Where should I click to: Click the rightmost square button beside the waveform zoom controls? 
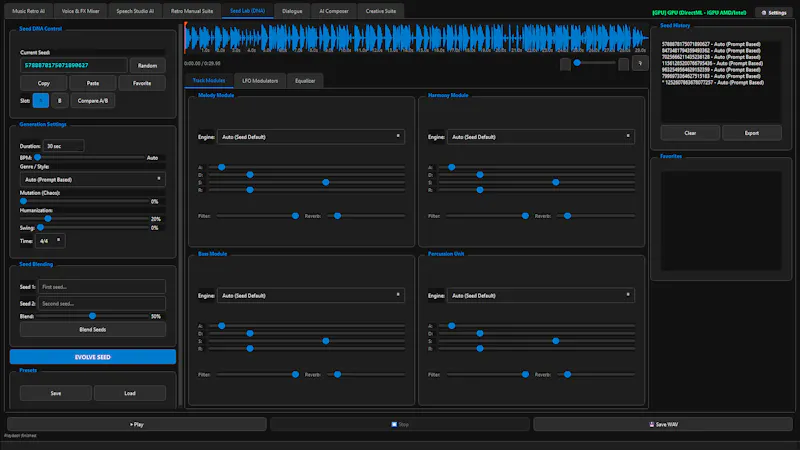[640, 63]
